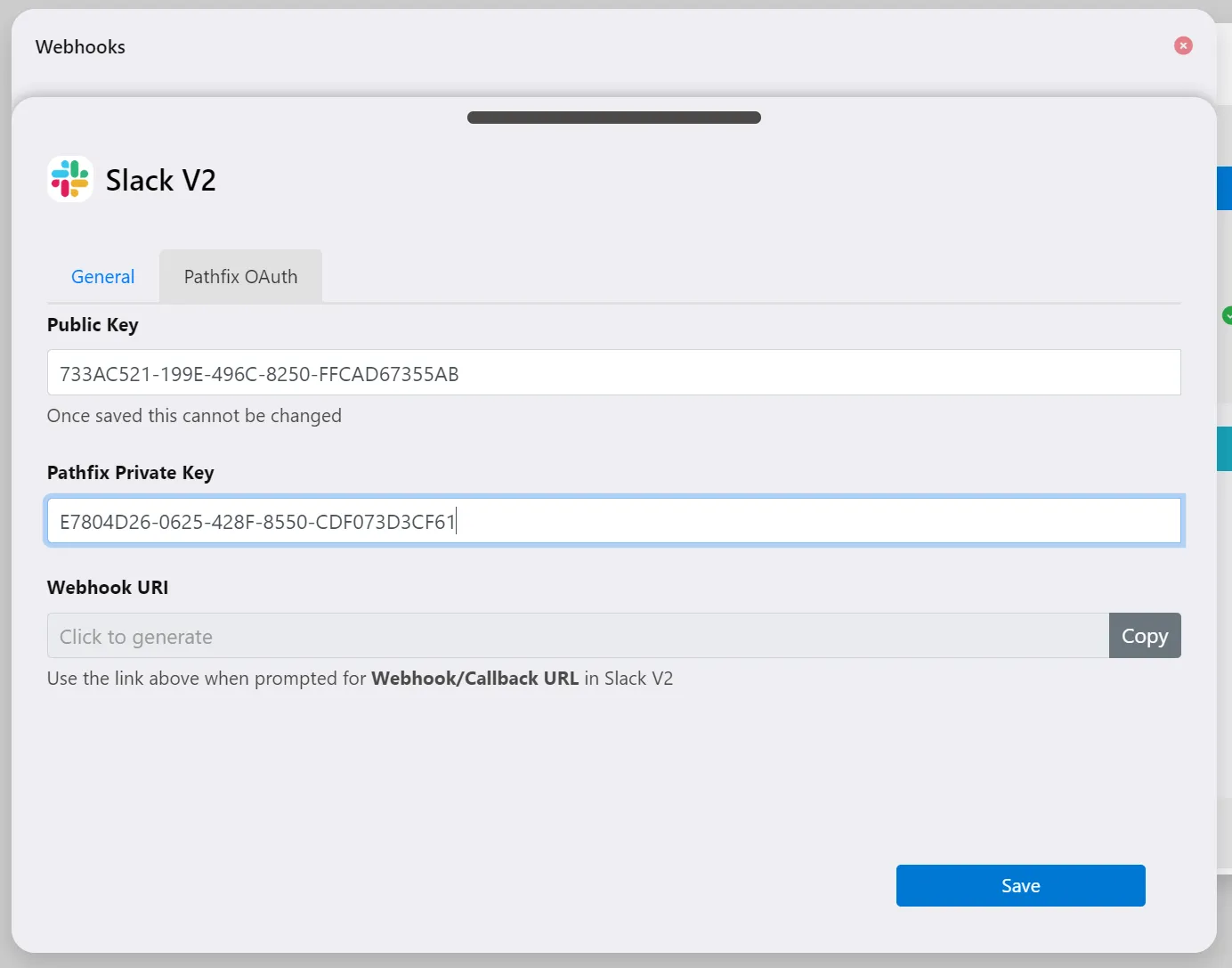Copy the Webhook URI

[x=1145, y=636]
